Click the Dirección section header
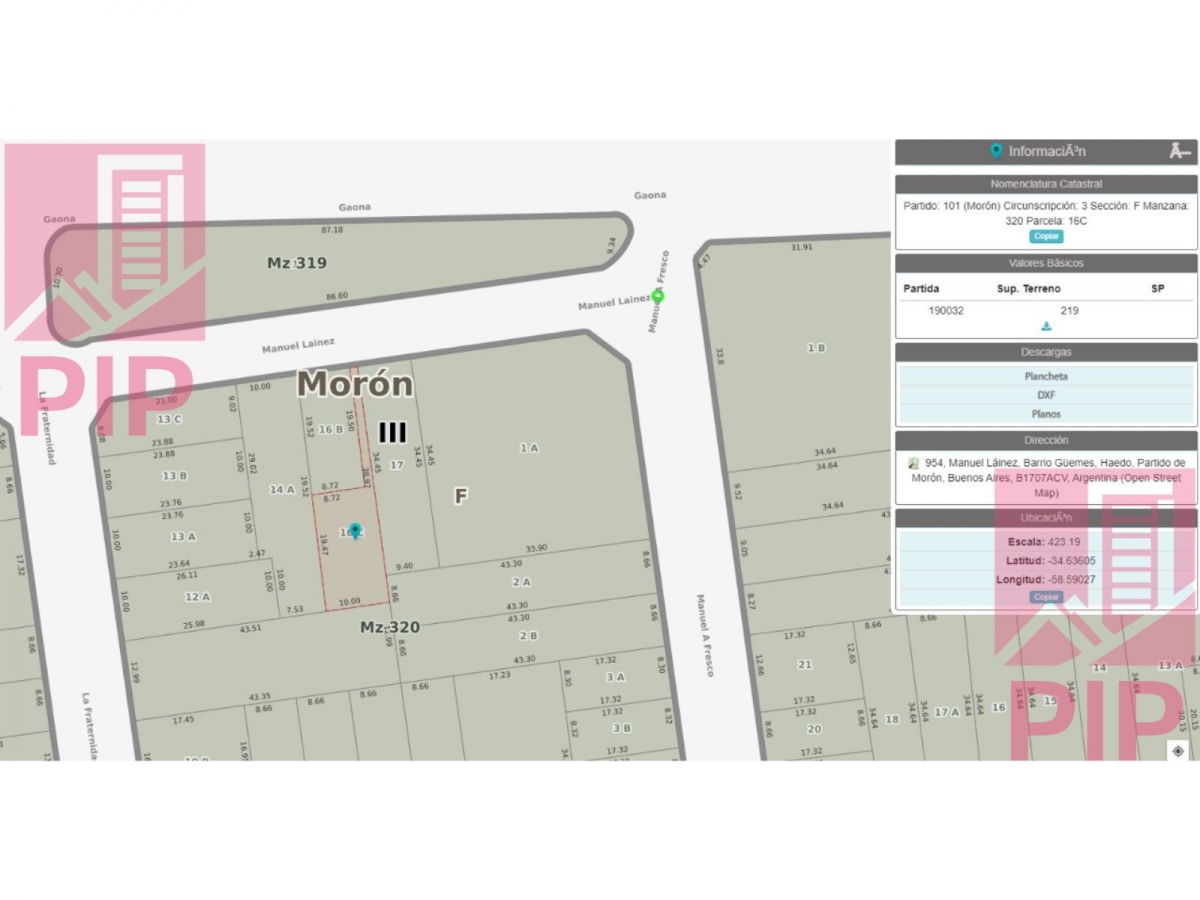This screenshot has width=1200, height=900. pos(1046,440)
